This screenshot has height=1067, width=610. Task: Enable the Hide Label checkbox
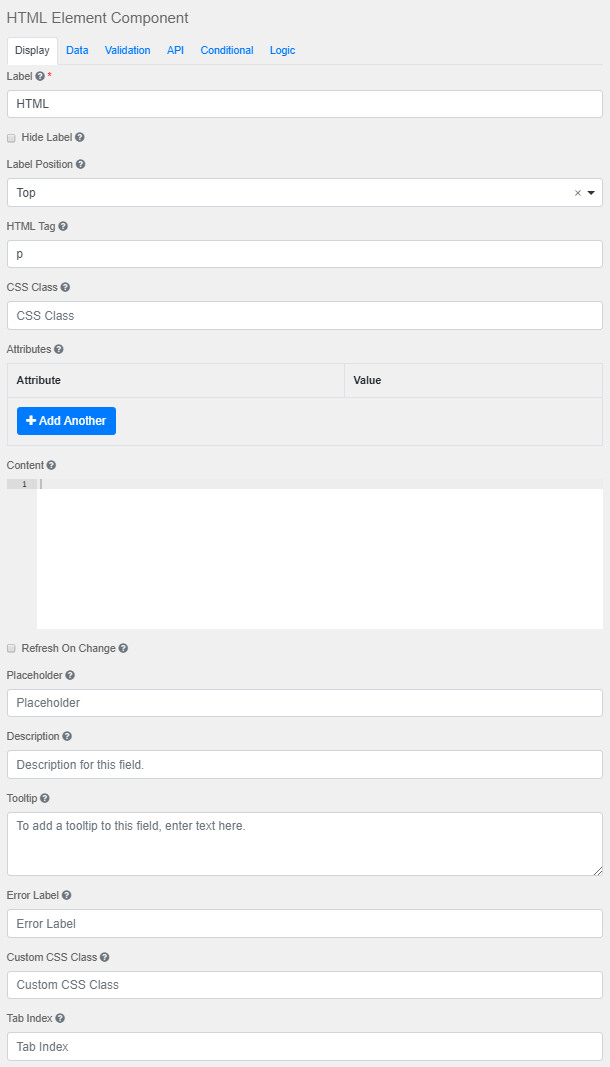[11, 137]
